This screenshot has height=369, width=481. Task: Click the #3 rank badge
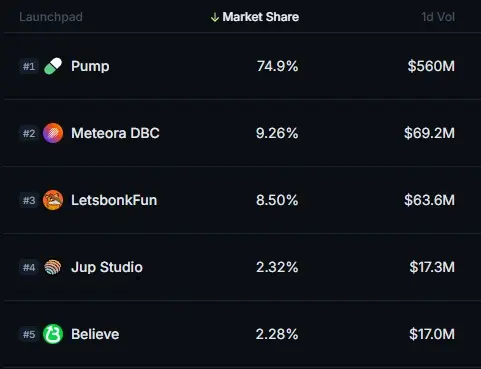[29, 200]
